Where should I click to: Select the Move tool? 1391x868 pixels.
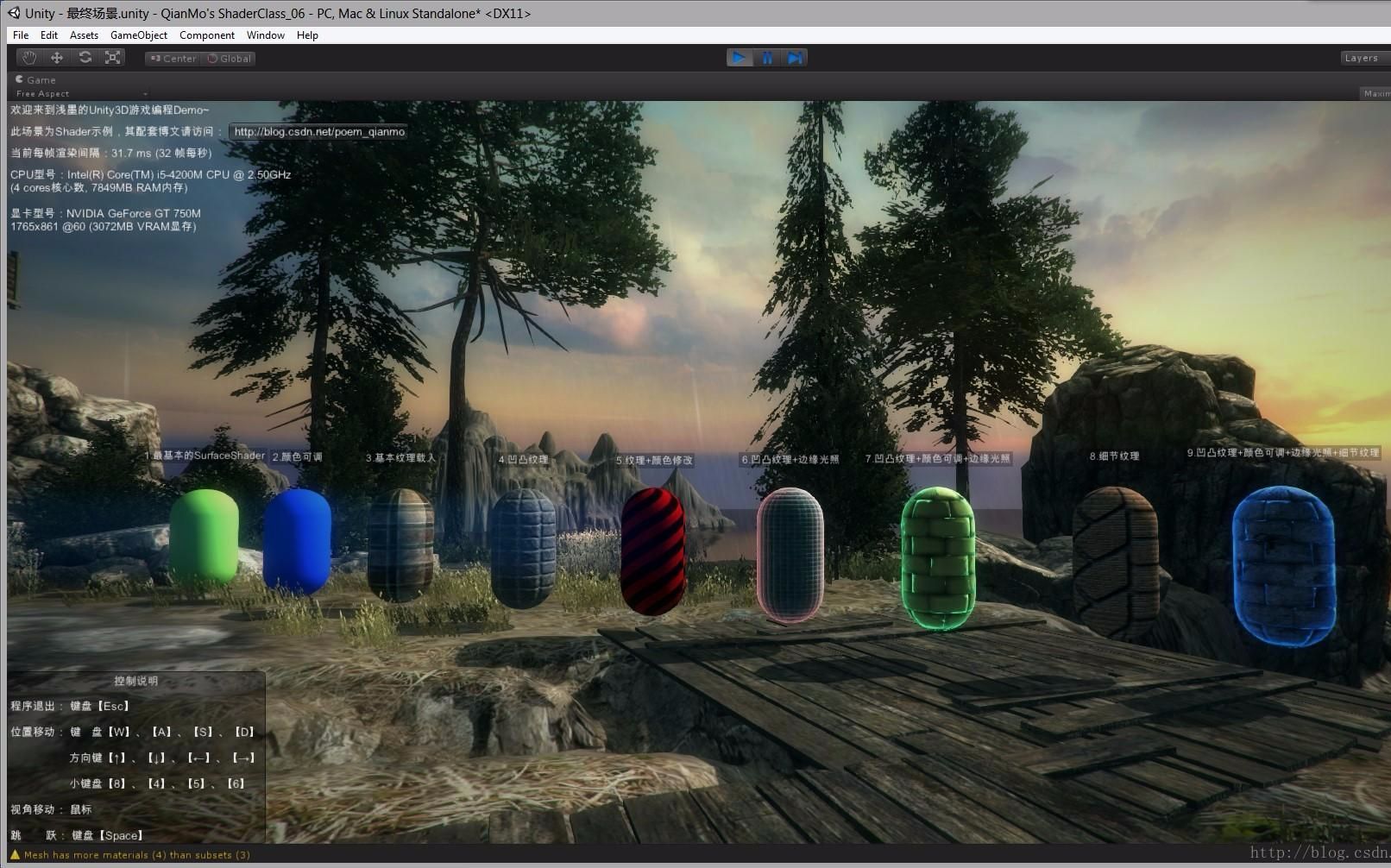coord(57,57)
